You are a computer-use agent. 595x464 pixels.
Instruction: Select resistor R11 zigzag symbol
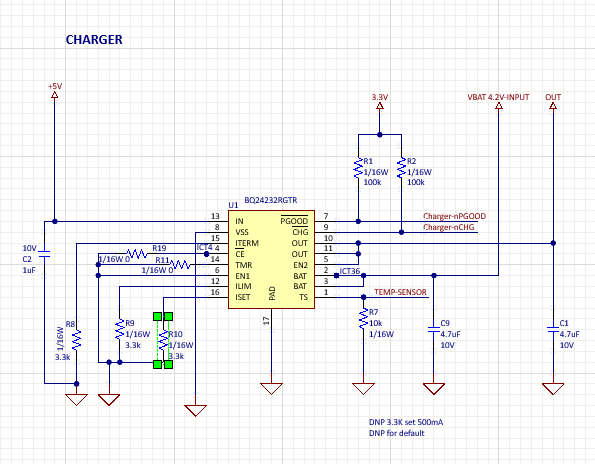(179, 264)
